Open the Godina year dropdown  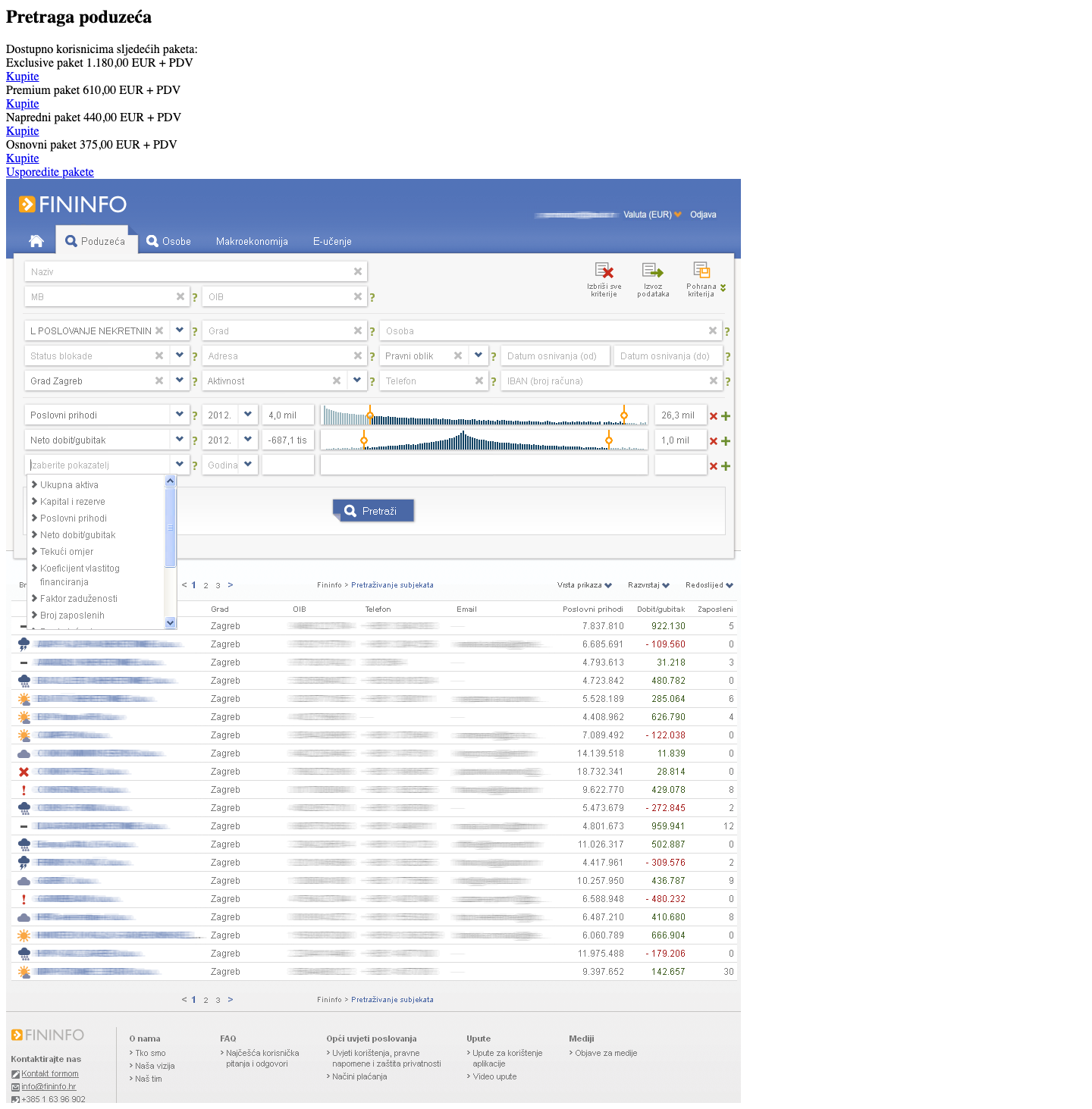248,465
